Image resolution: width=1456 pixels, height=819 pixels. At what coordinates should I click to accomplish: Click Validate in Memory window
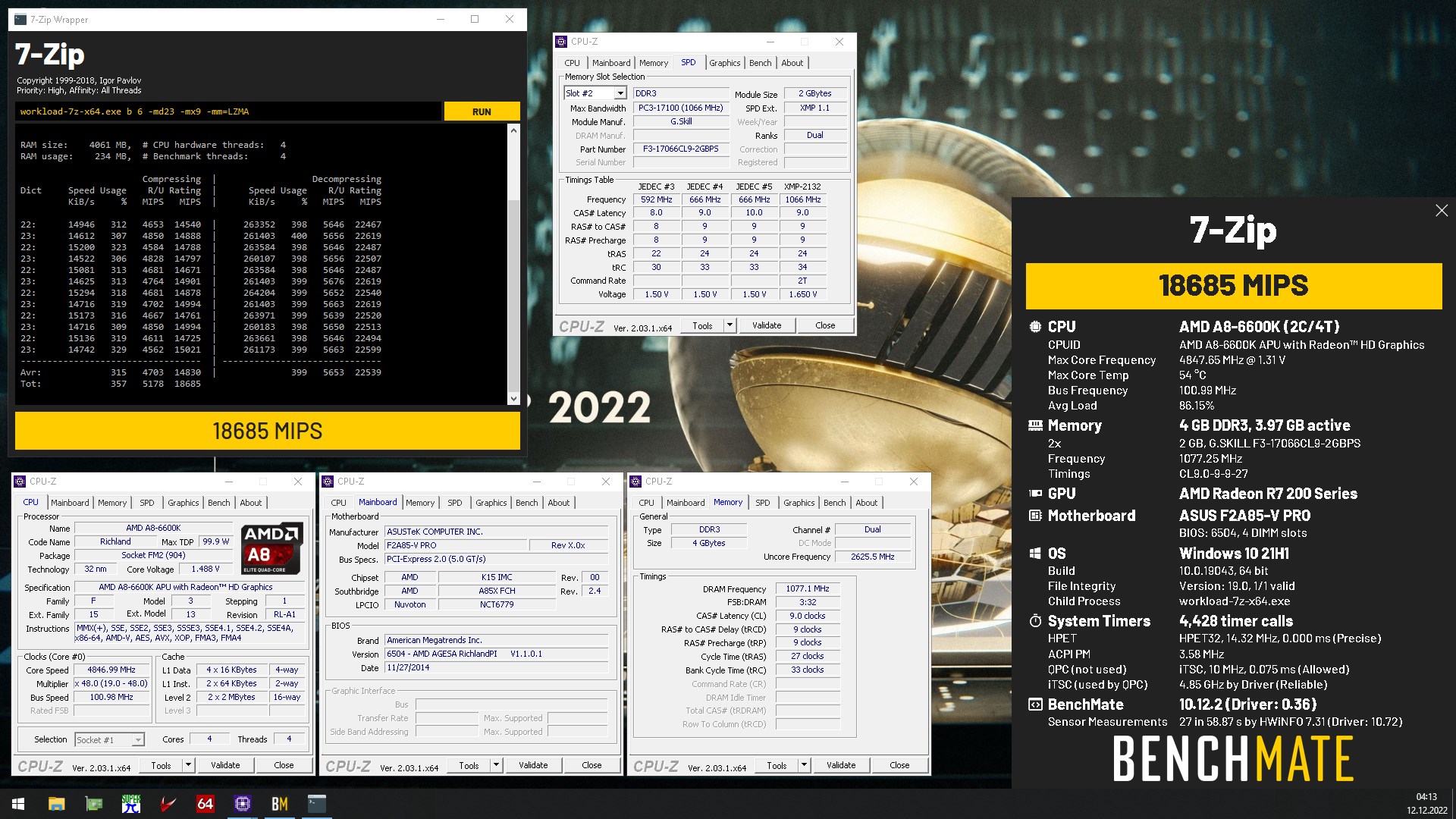tap(841, 765)
